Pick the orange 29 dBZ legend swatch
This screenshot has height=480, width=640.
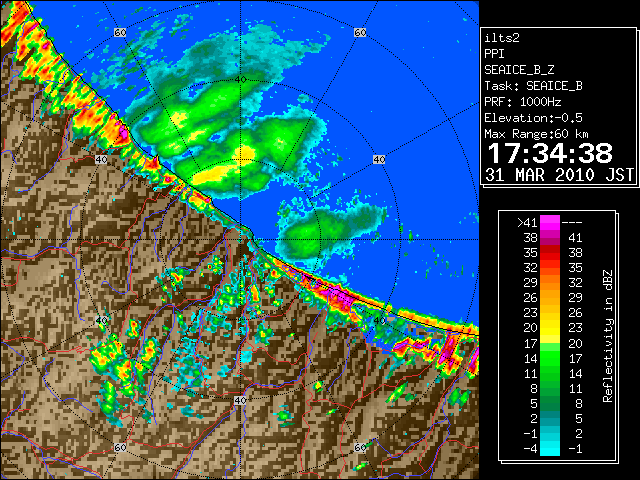(x=550, y=283)
